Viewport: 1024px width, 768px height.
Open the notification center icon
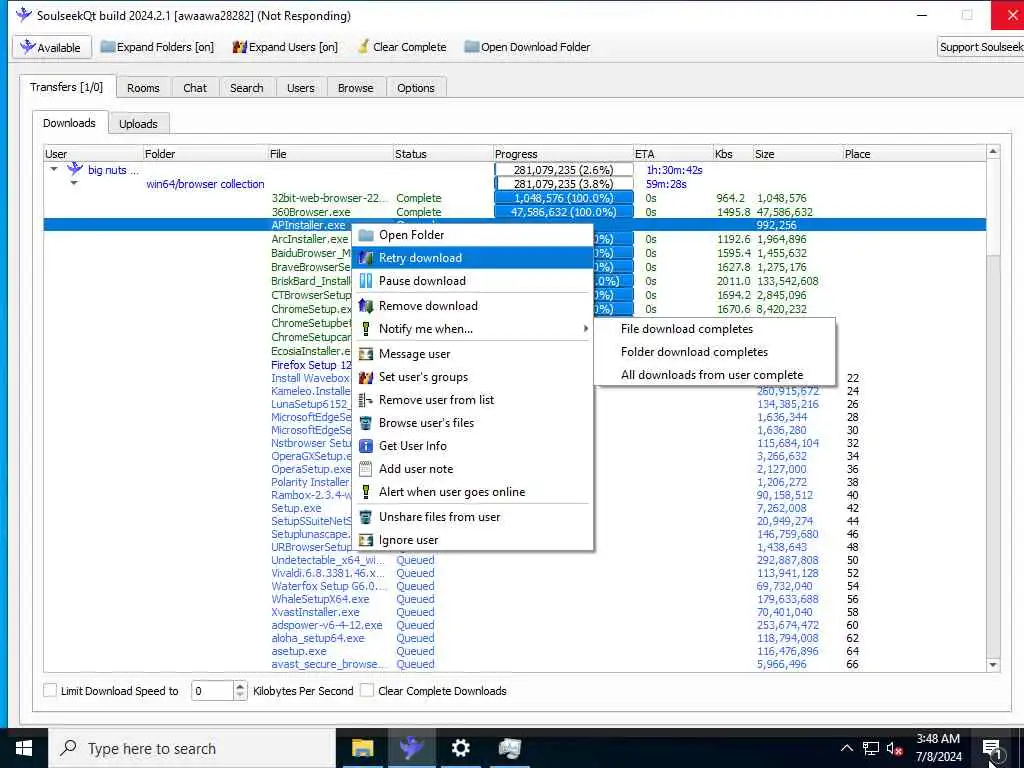tap(992, 748)
